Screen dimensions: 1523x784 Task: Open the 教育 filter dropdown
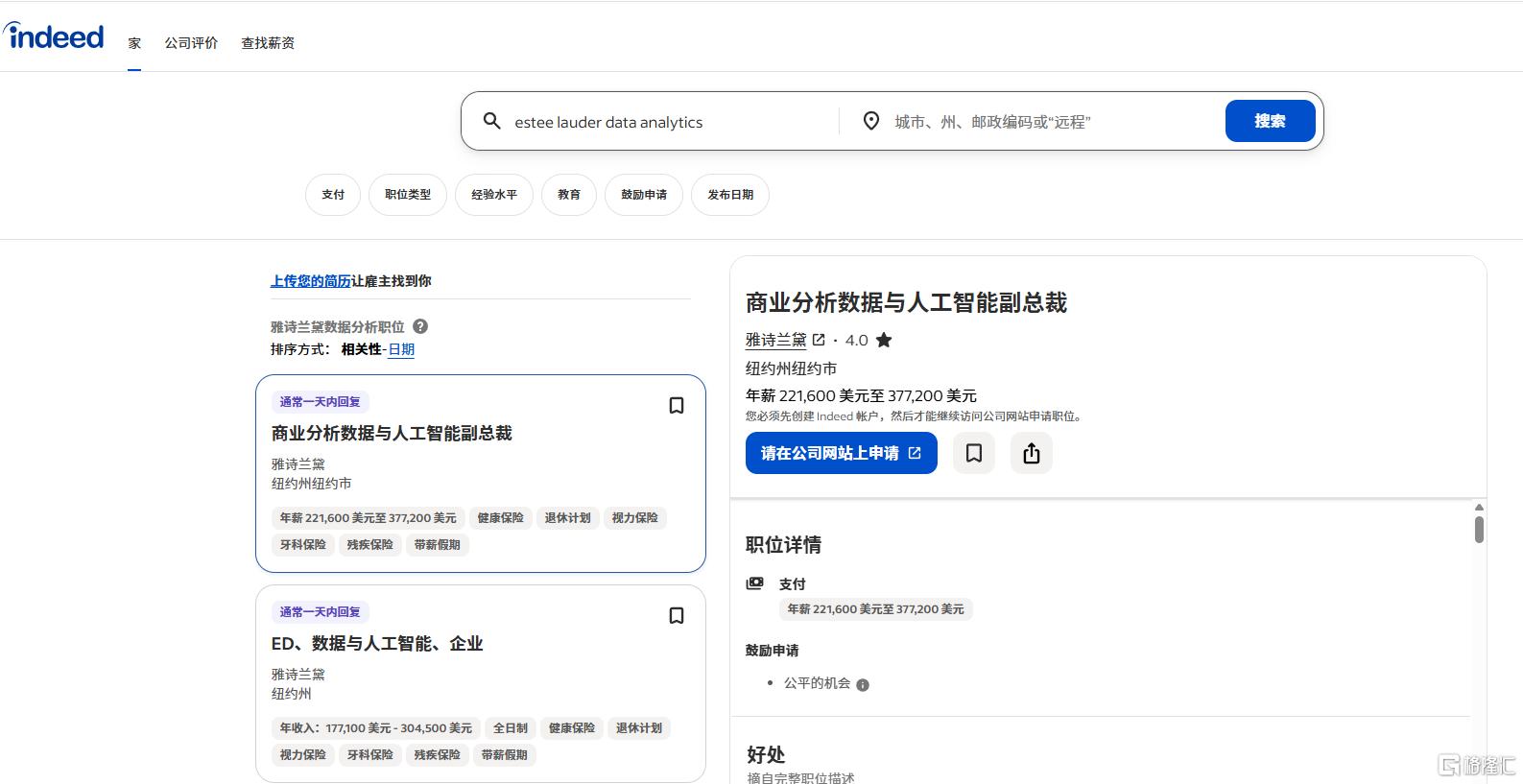(x=569, y=195)
